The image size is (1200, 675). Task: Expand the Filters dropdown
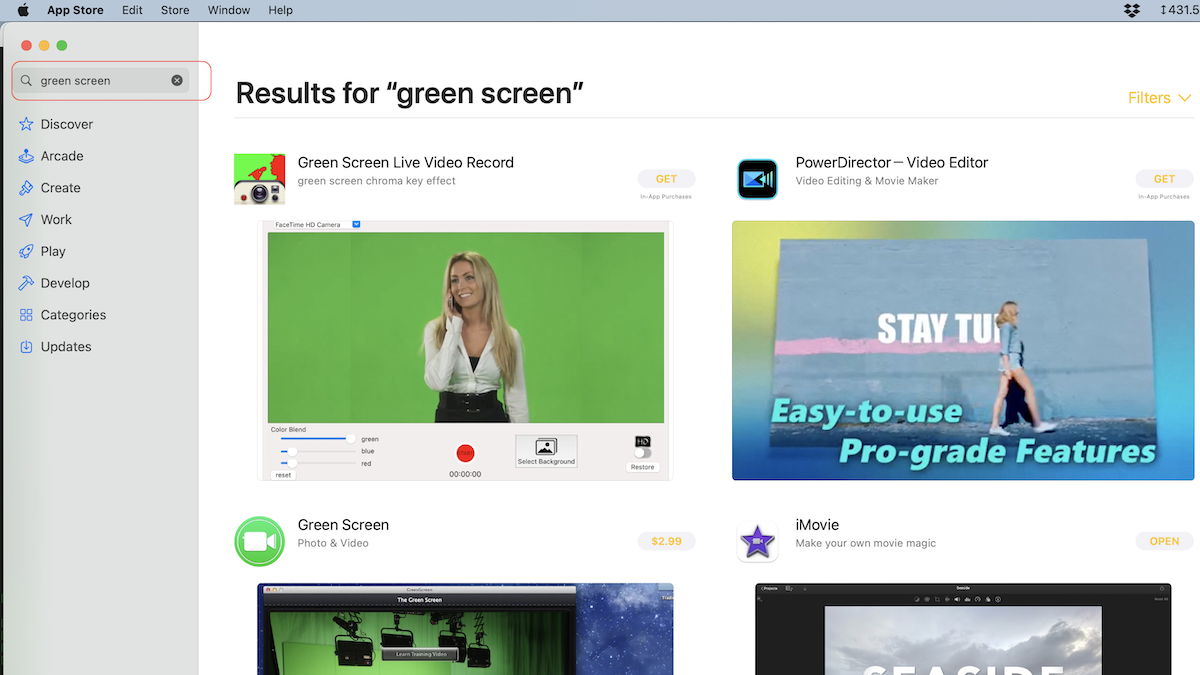(1159, 98)
